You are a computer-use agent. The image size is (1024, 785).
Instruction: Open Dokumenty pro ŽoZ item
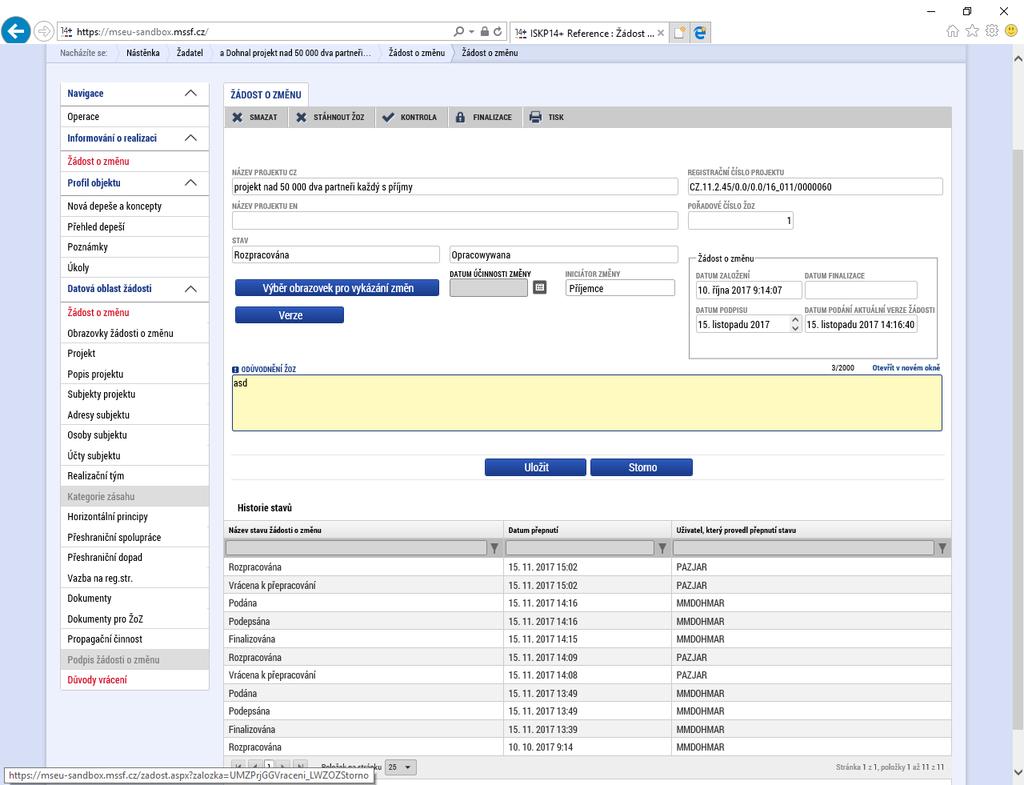[x=135, y=619]
